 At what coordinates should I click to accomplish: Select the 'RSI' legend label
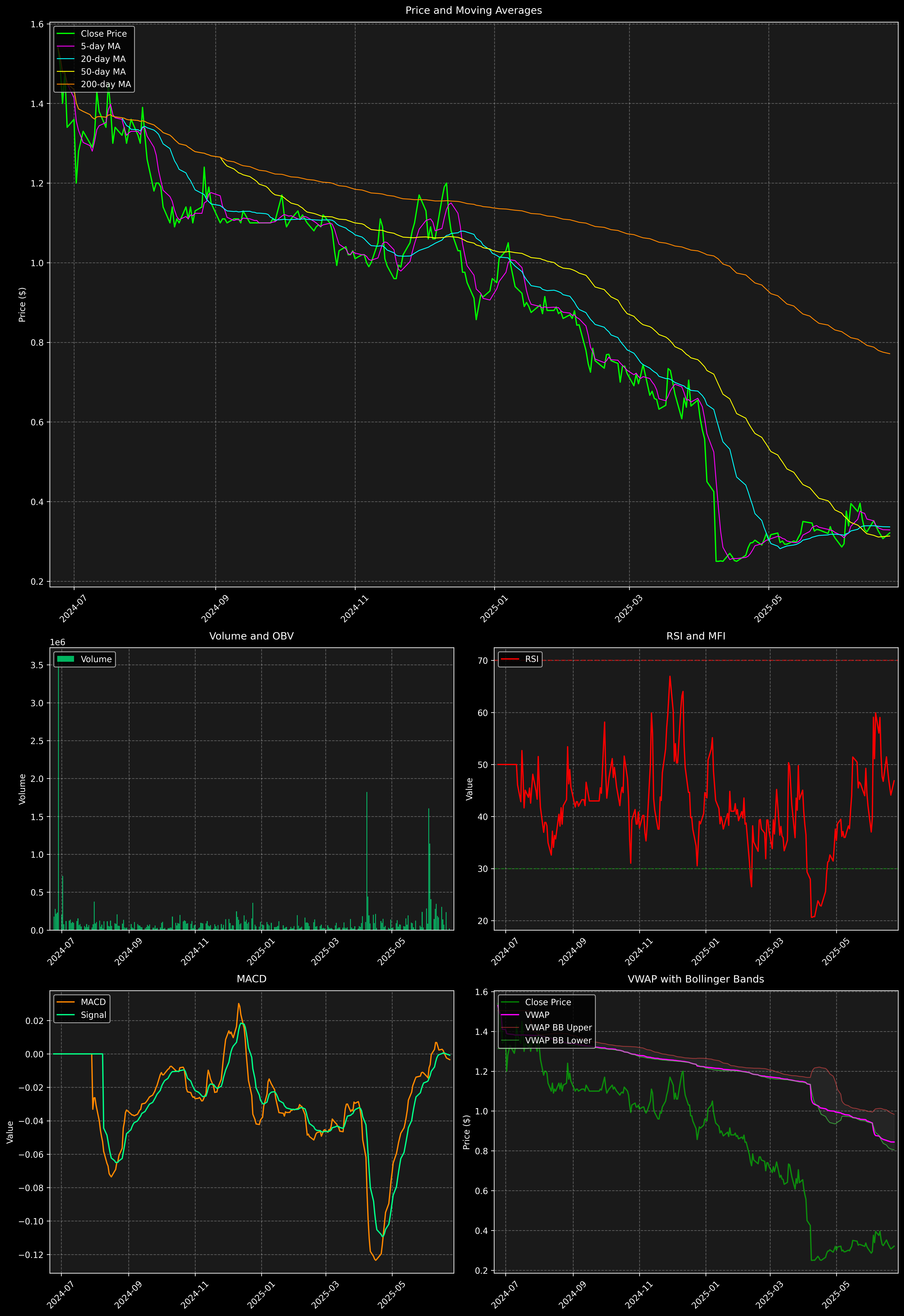(x=532, y=659)
